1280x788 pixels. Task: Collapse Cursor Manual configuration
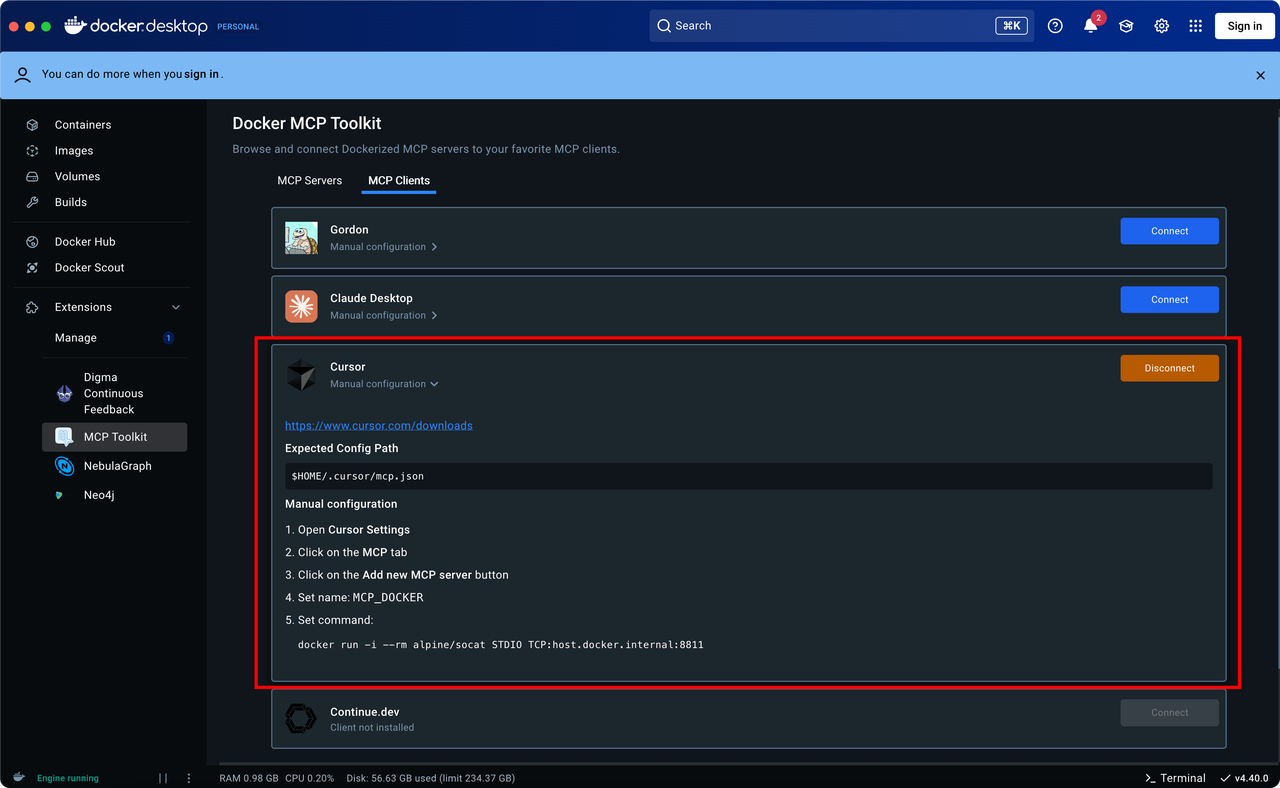pos(384,384)
